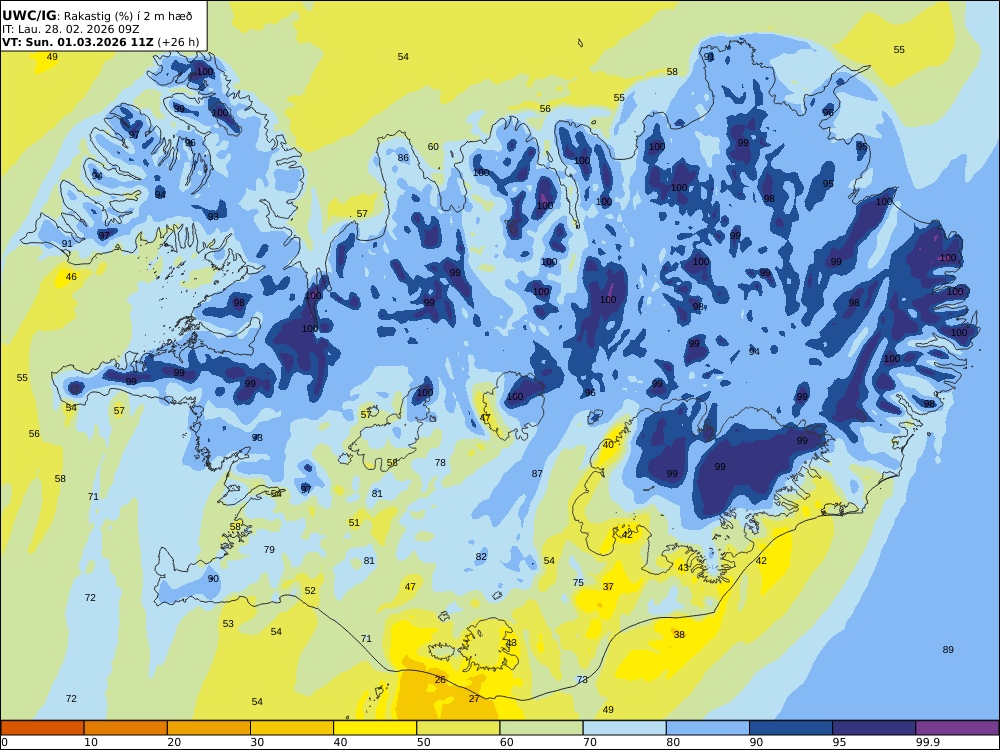Image resolution: width=1000 pixels, height=750 pixels.
Task: Click the humidity value "82" in southern Iceland
Action: click(481, 556)
